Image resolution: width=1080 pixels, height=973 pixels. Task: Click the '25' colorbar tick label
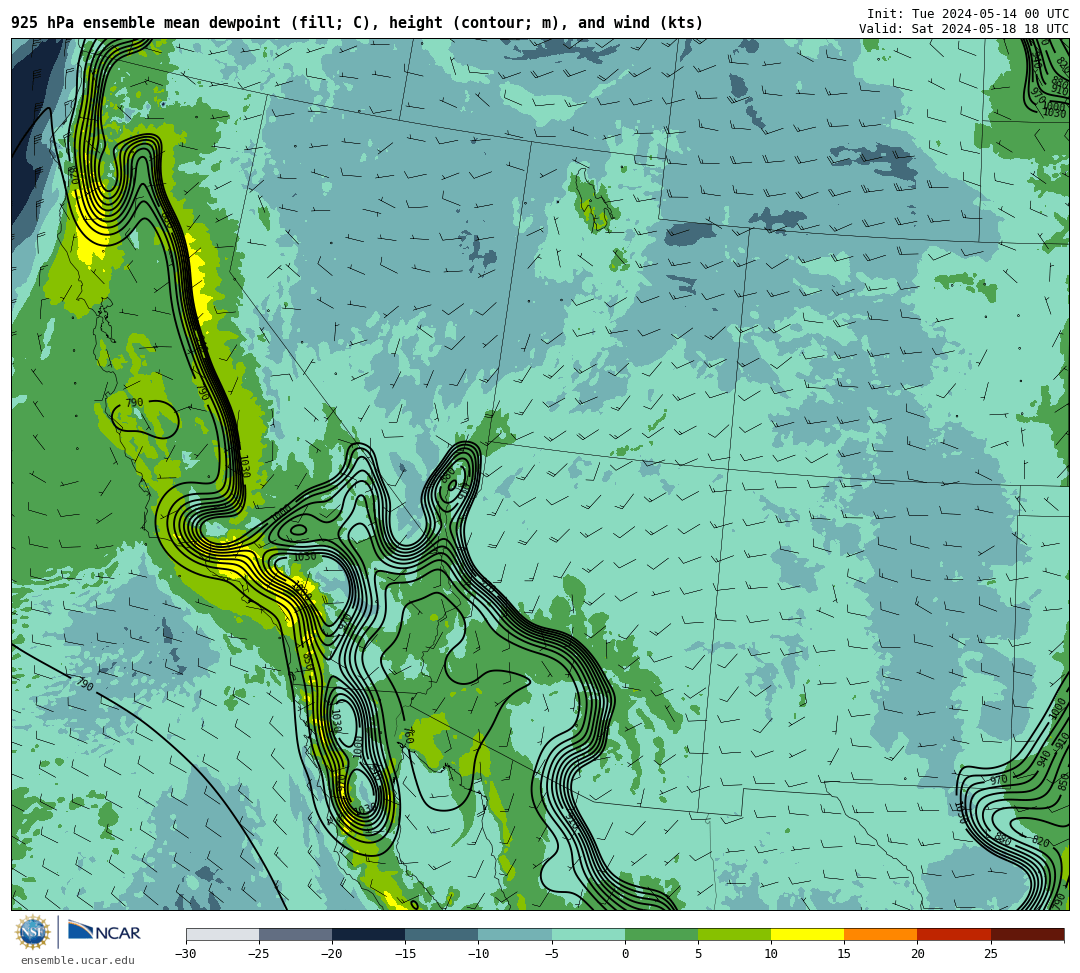coord(991,954)
